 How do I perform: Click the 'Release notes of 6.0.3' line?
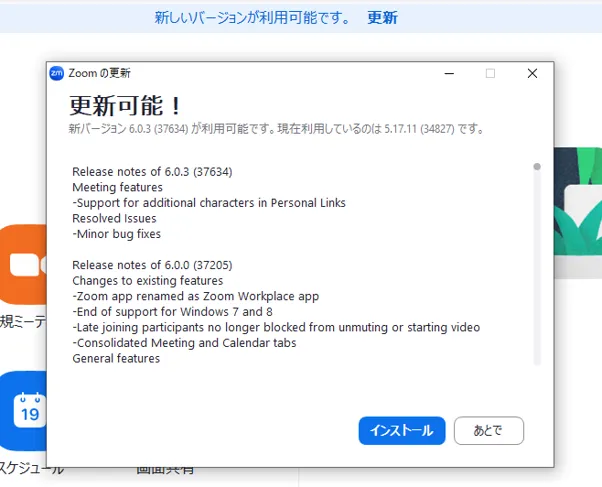(152, 171)
